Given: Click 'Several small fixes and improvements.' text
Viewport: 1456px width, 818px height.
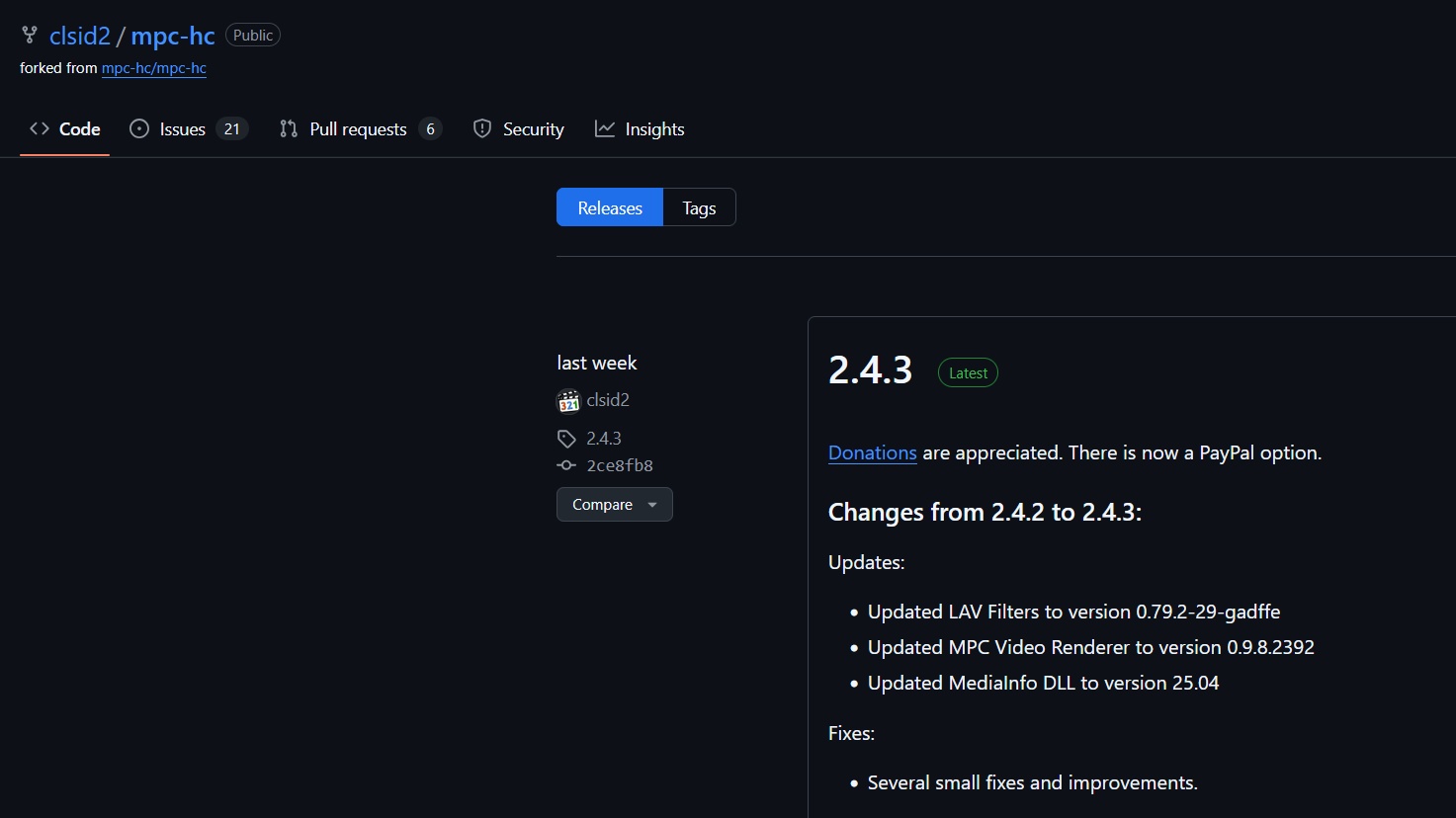Looking at the screenshot, I should [1033, 782].
